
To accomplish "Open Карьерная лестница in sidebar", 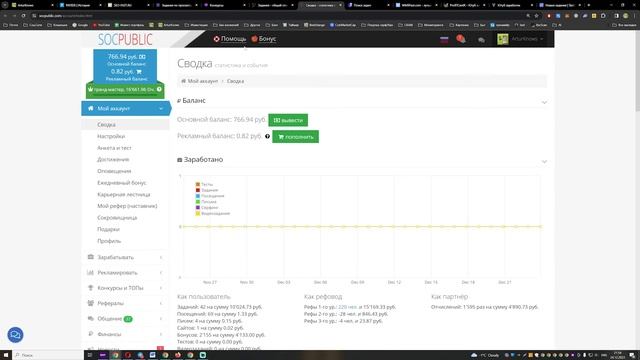I will (x=124, y=194).
